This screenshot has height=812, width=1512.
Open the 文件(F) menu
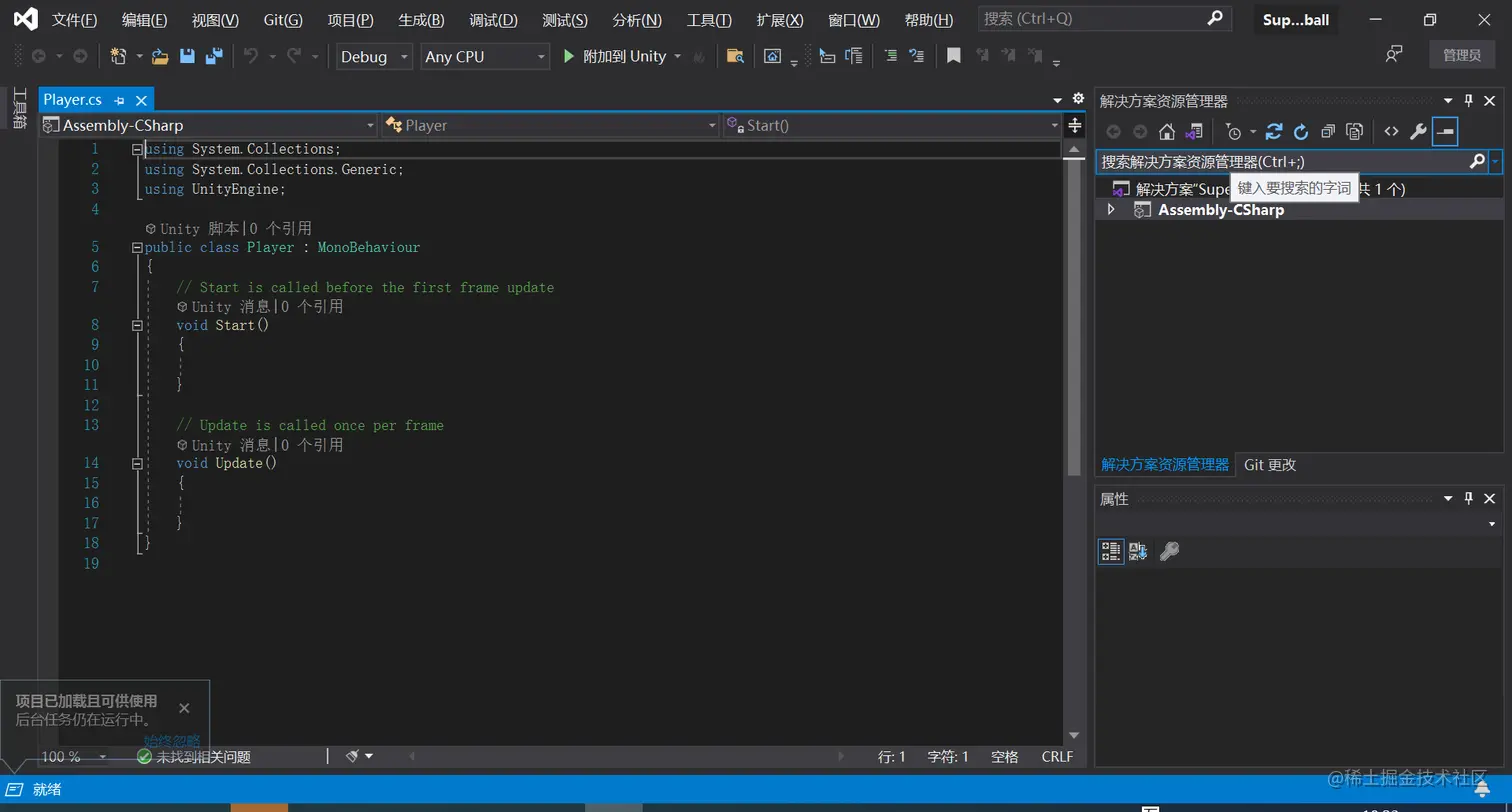pos(74,20)
